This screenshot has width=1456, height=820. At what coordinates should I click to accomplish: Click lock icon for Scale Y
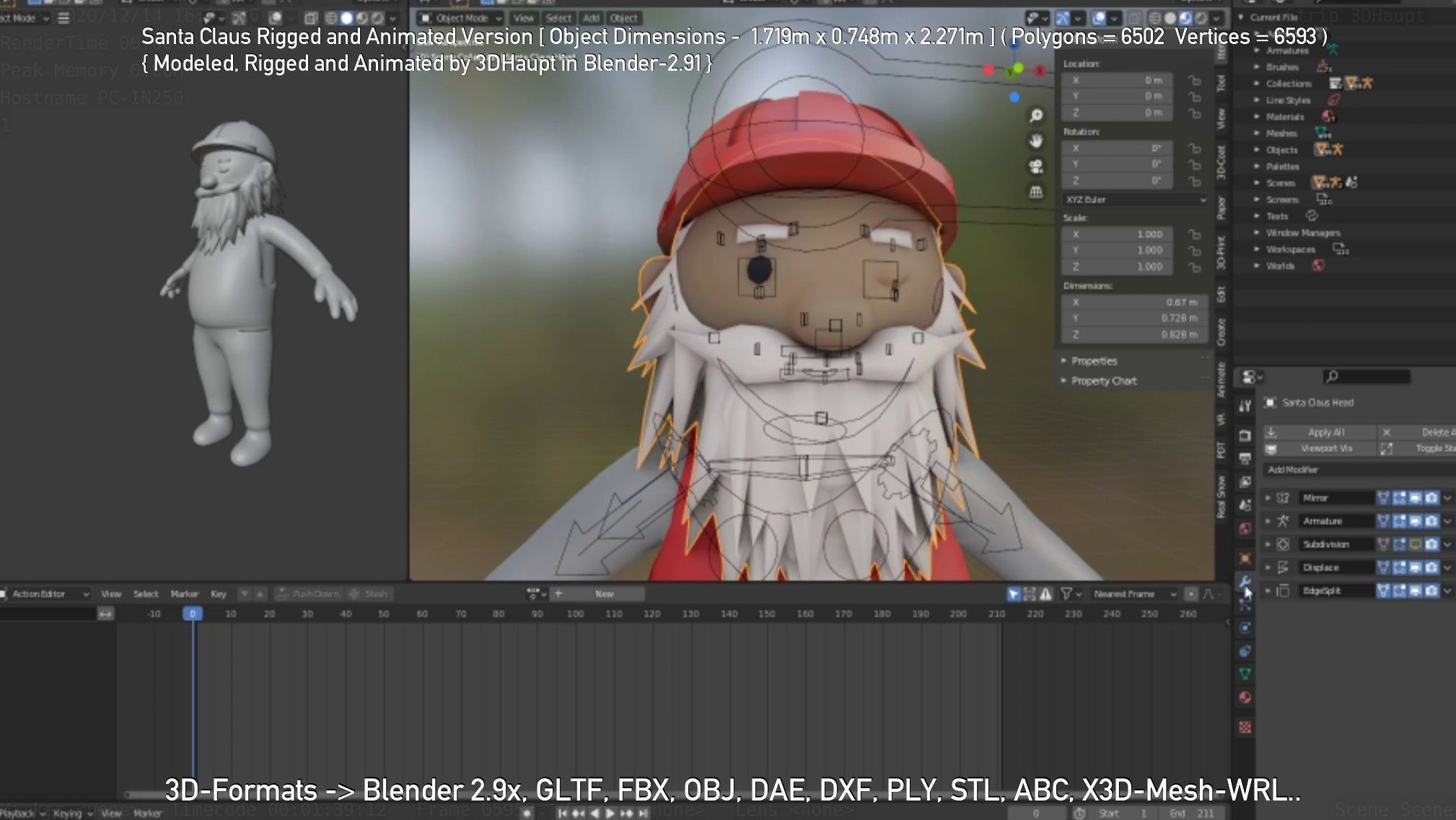tap(1195, 250)
